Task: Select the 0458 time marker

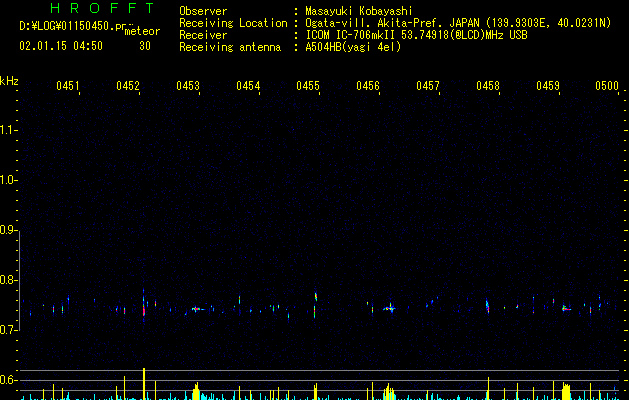Action: click(x=488, y=86)
